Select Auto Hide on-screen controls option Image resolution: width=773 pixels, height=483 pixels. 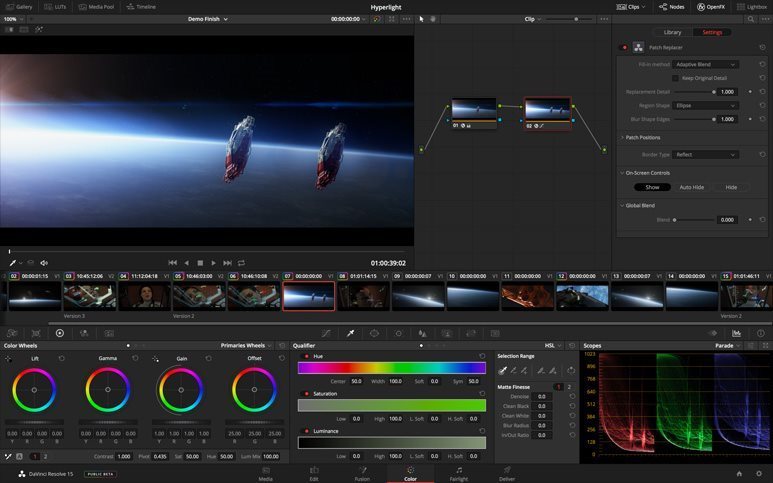point(692,187)
